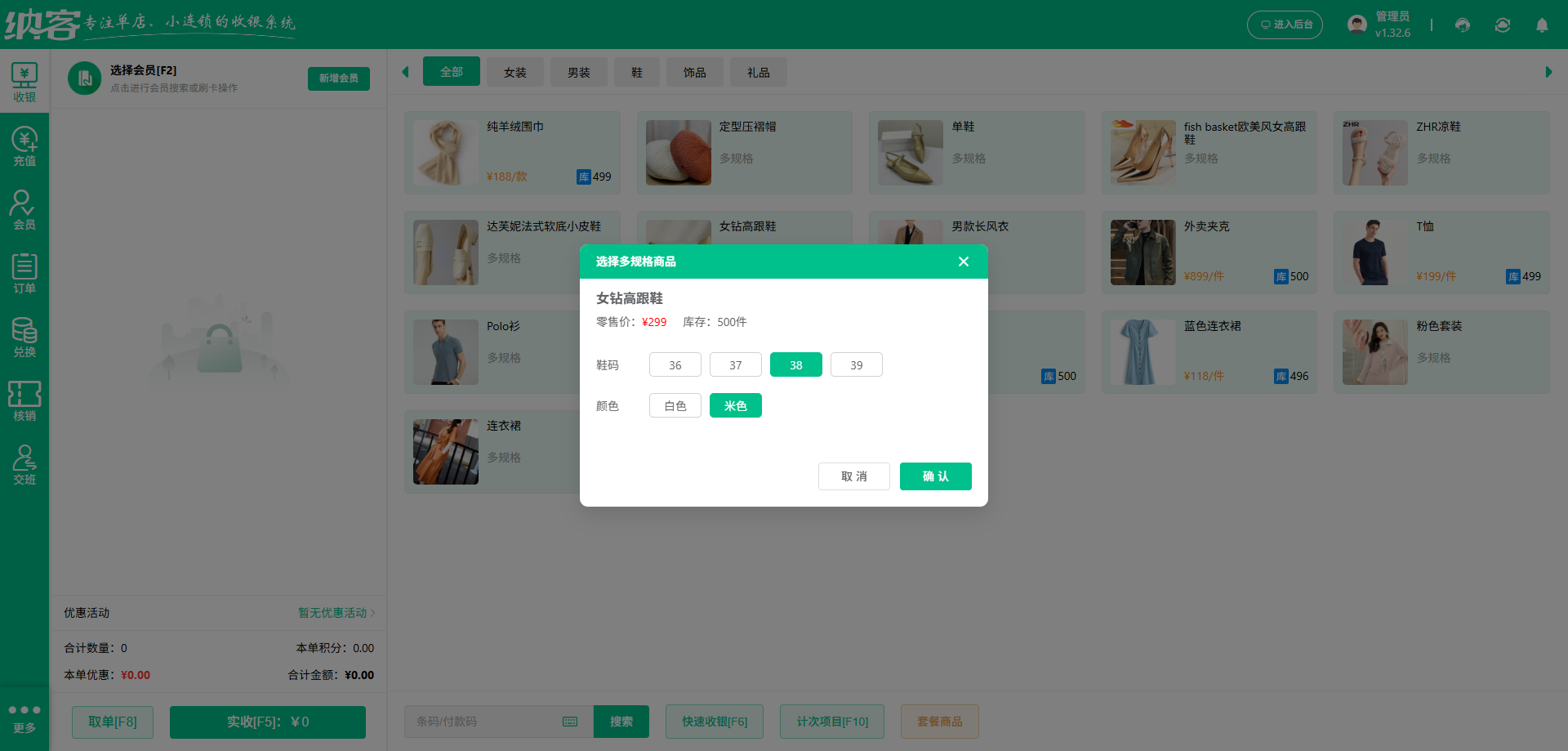Open the 充值 recharge module
Screen dimensions: 1568x751
tap(24, 145)
